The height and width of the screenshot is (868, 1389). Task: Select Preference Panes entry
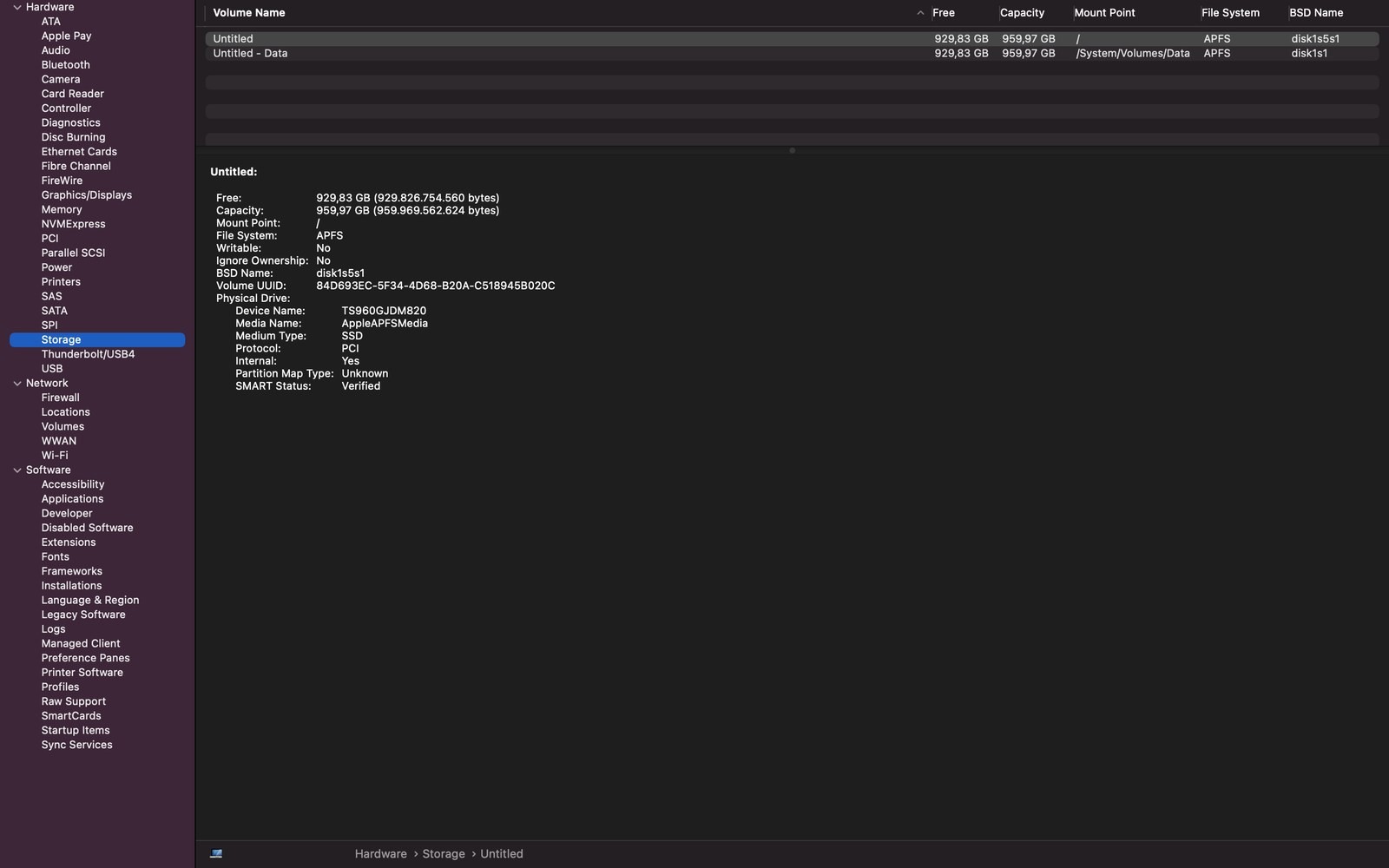click(x=85, y=658)
